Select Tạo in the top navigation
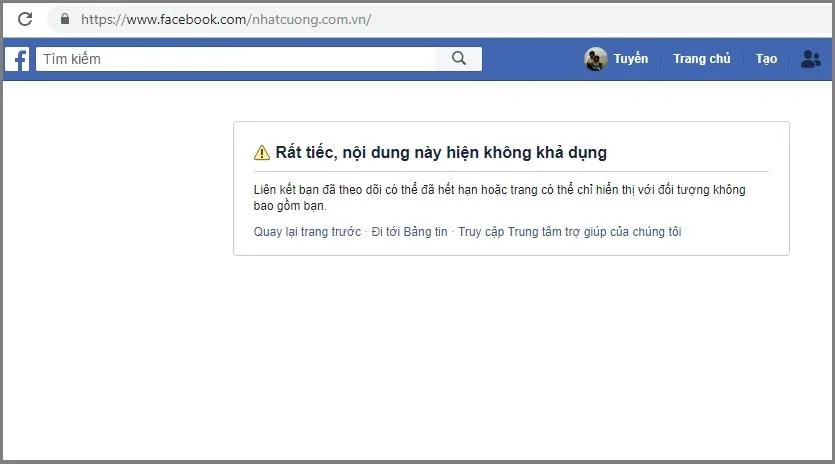835x464 pixels. click(x=766, y=59)
